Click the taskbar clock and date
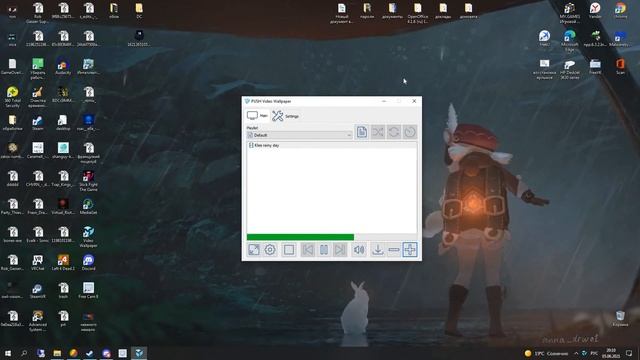 click(x=611, y=353)
